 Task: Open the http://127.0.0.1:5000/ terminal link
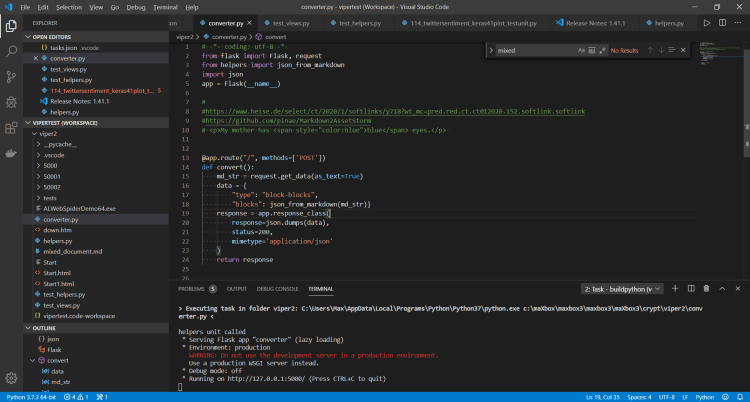[x=266, y=379]
